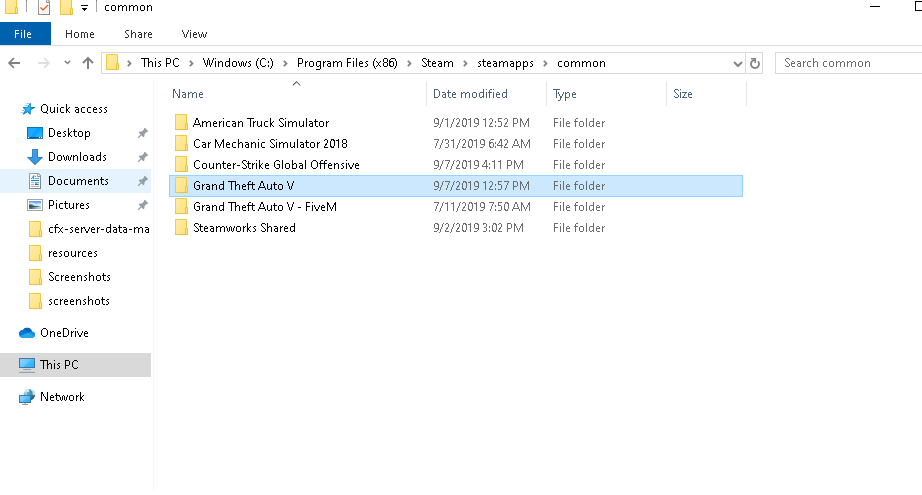Select the Grand Theft Auto V folder icon

click(x=181, y=186)
